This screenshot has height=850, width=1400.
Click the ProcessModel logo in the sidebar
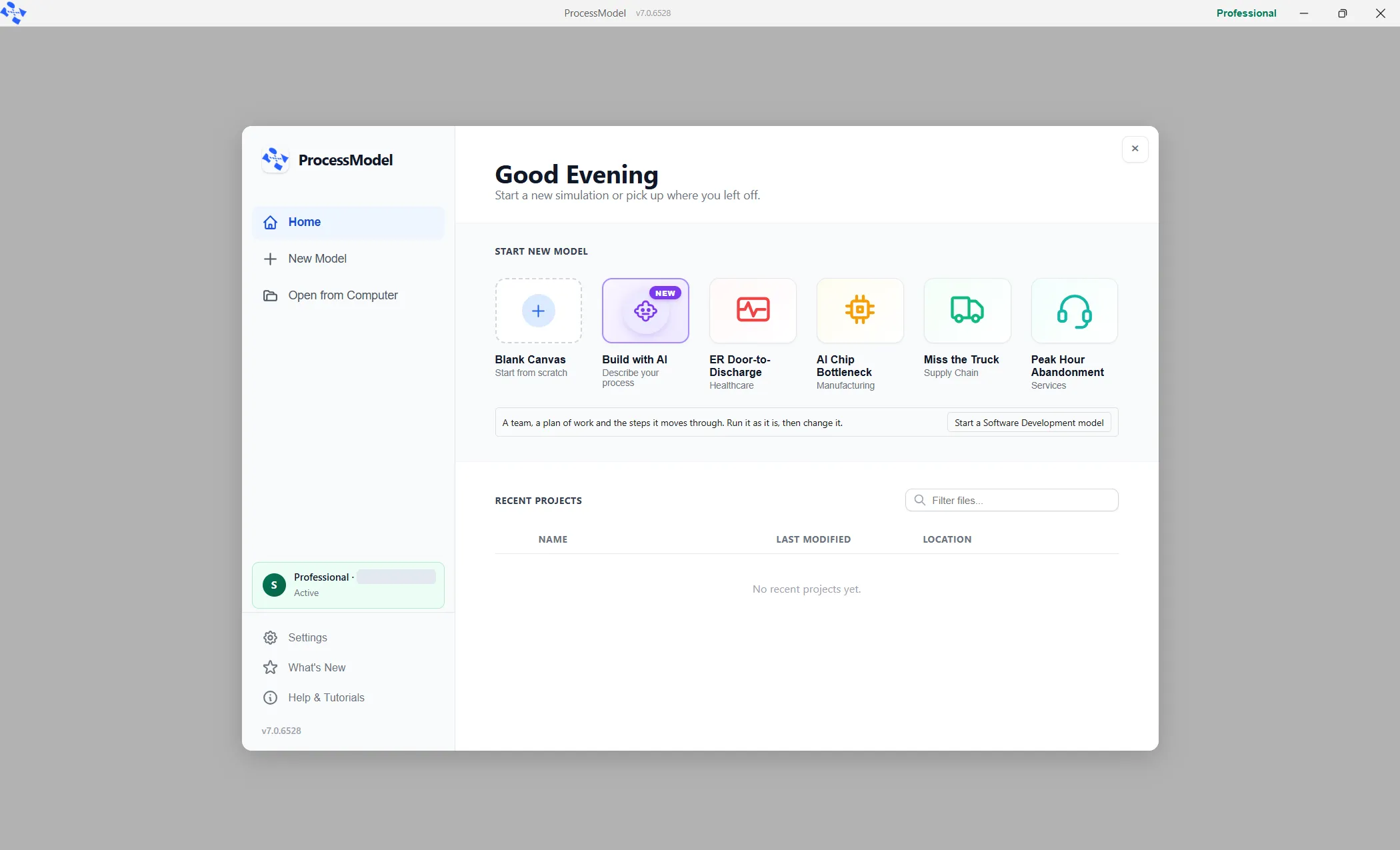point(275,160)
